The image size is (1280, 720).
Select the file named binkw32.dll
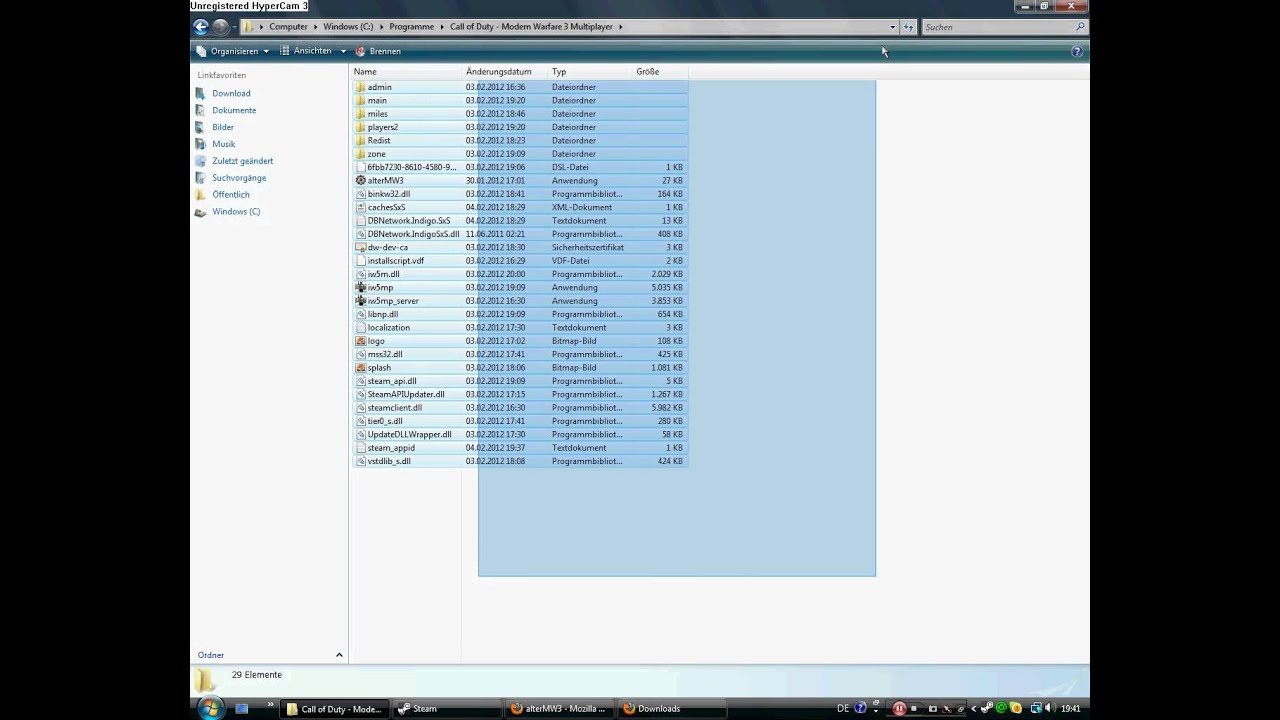click(388, 194)
